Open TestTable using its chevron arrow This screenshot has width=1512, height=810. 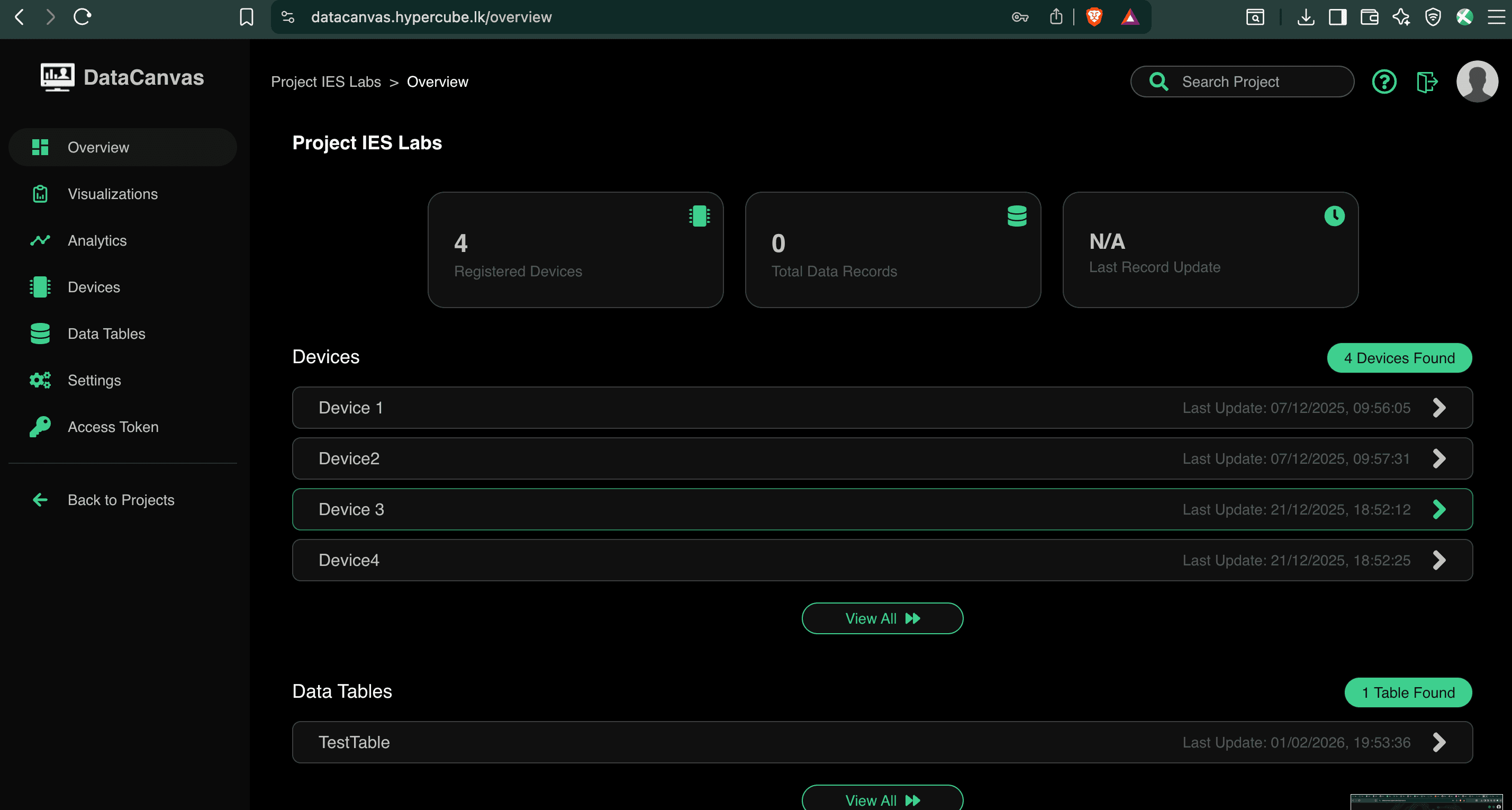[1438, 742]
